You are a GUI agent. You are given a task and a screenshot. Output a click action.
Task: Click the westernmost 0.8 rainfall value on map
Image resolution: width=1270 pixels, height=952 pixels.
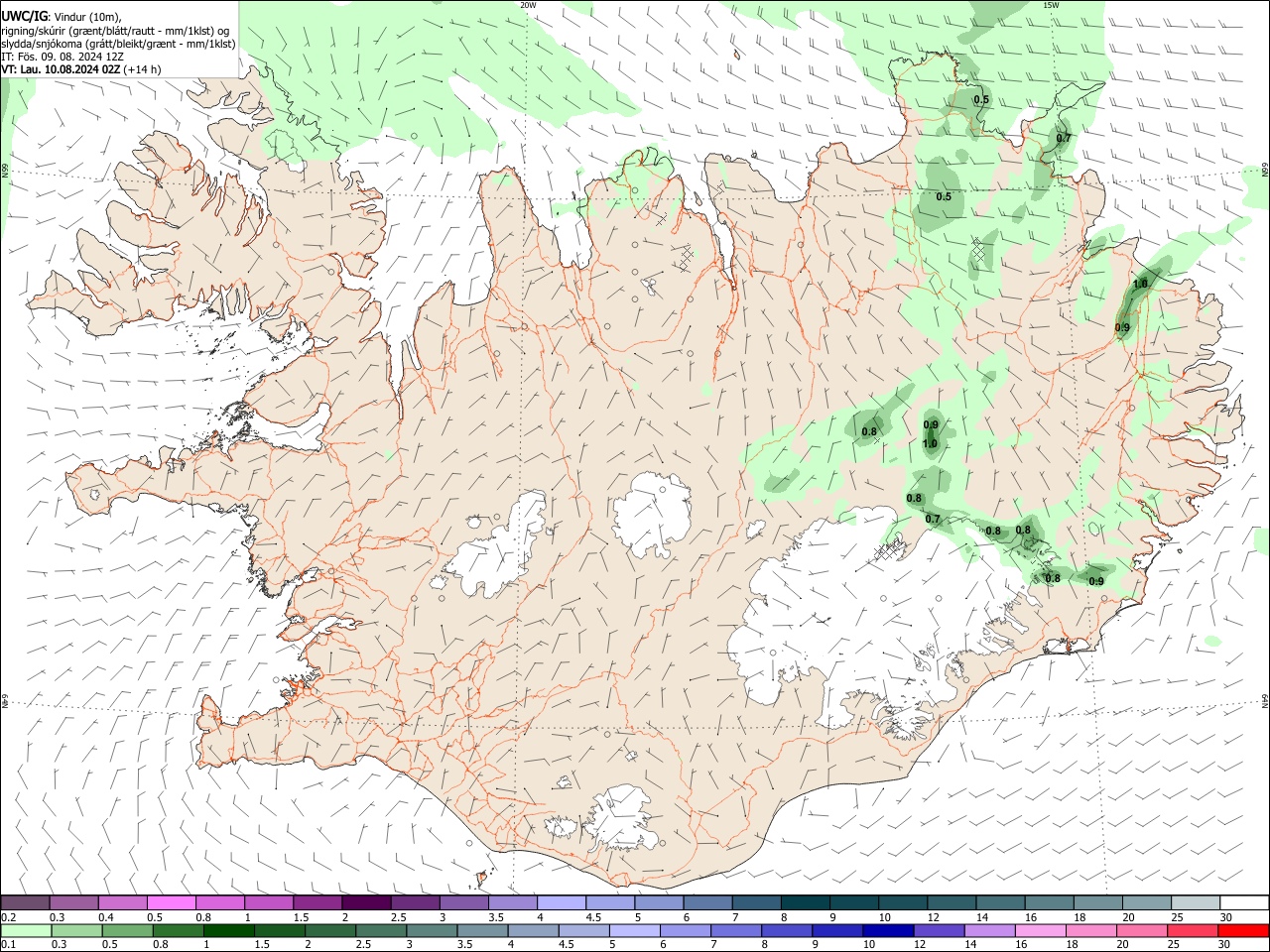coord(869,431)
